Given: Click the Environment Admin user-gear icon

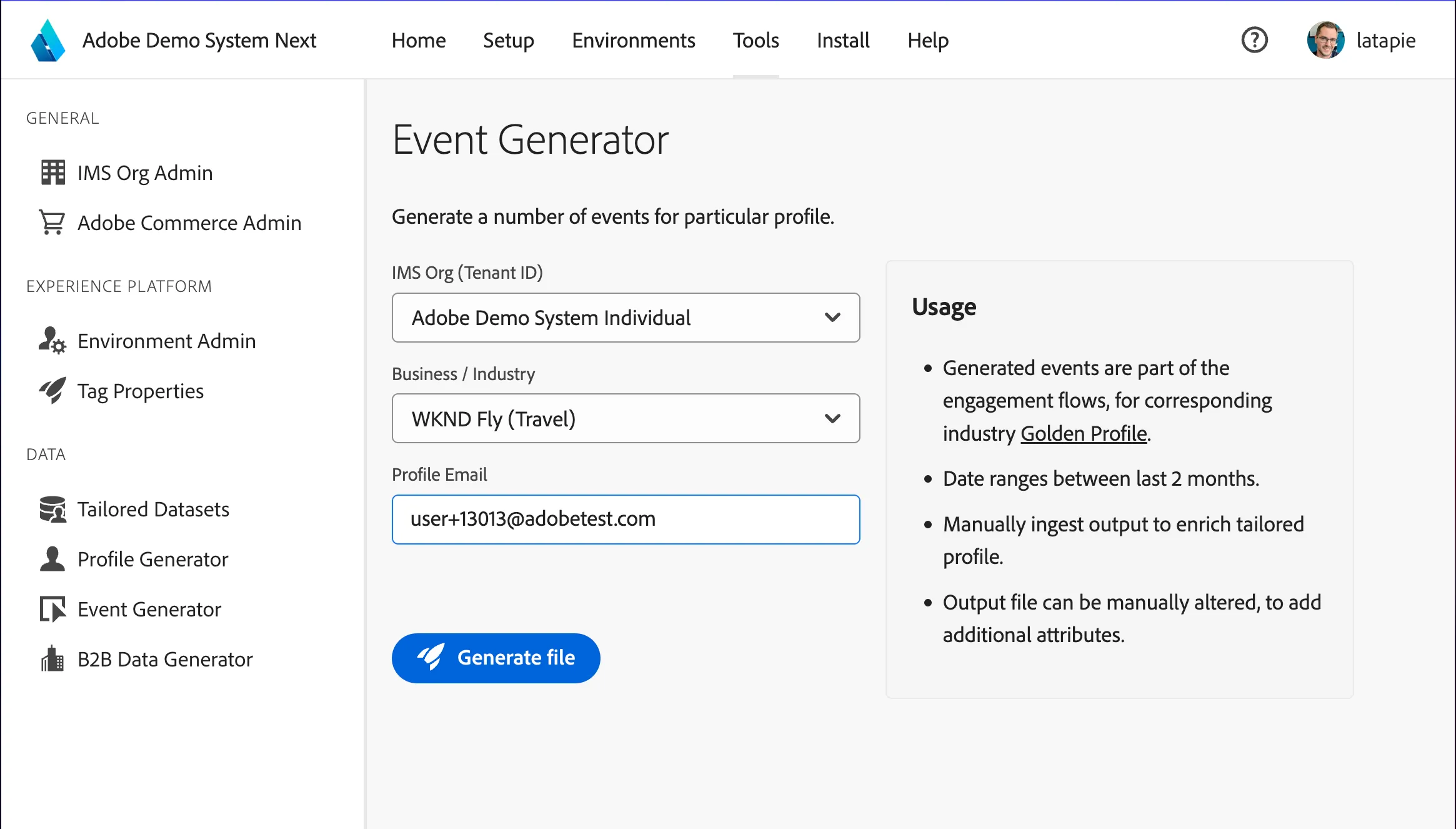Looking at the screenshot, I should 52,341.
